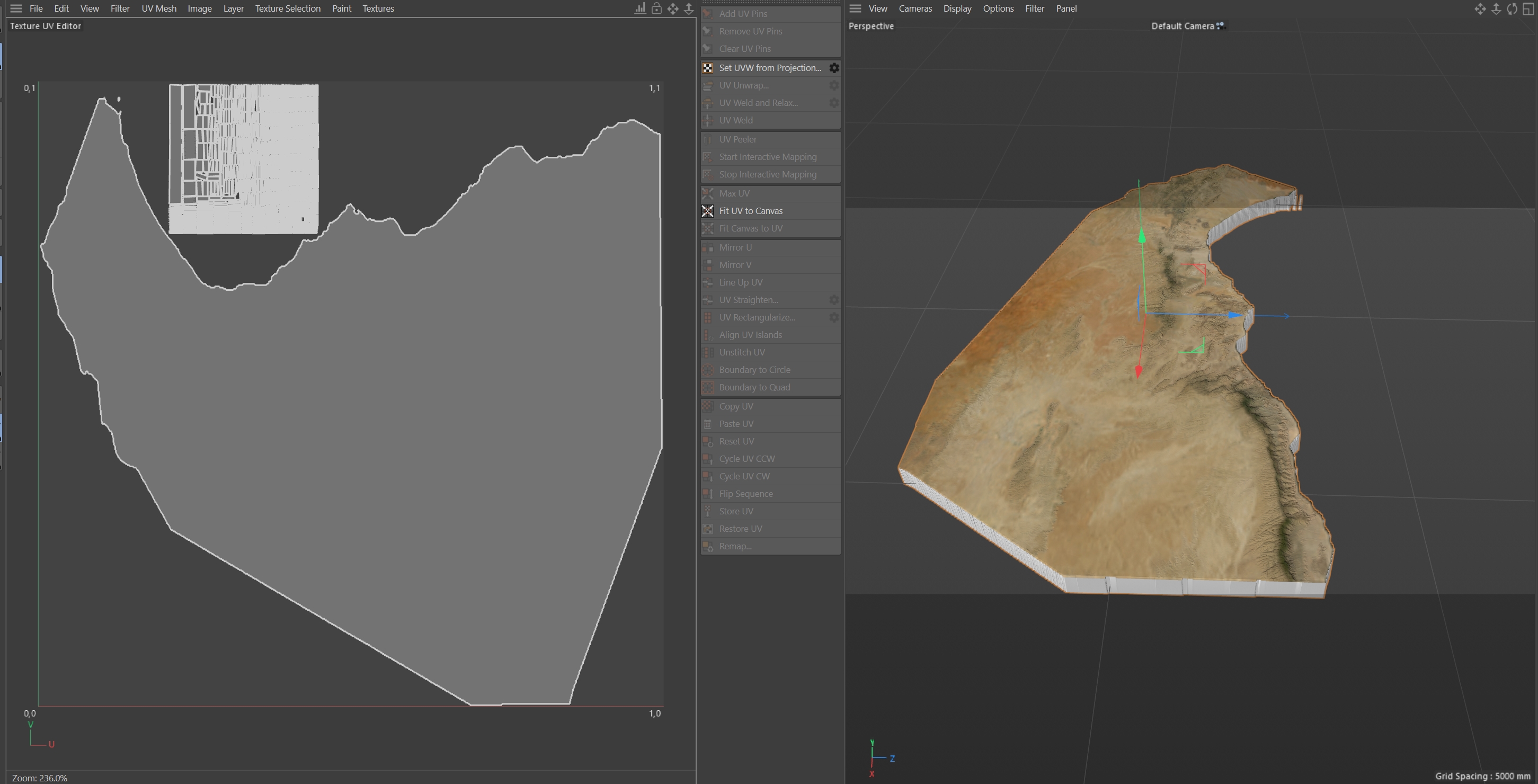Click the Max UV command

(x=734, y=193)
